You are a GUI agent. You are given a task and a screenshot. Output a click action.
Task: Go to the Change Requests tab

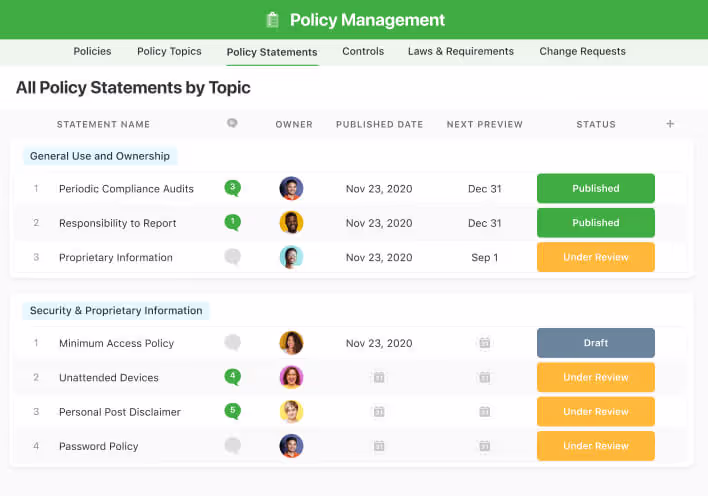582,51
